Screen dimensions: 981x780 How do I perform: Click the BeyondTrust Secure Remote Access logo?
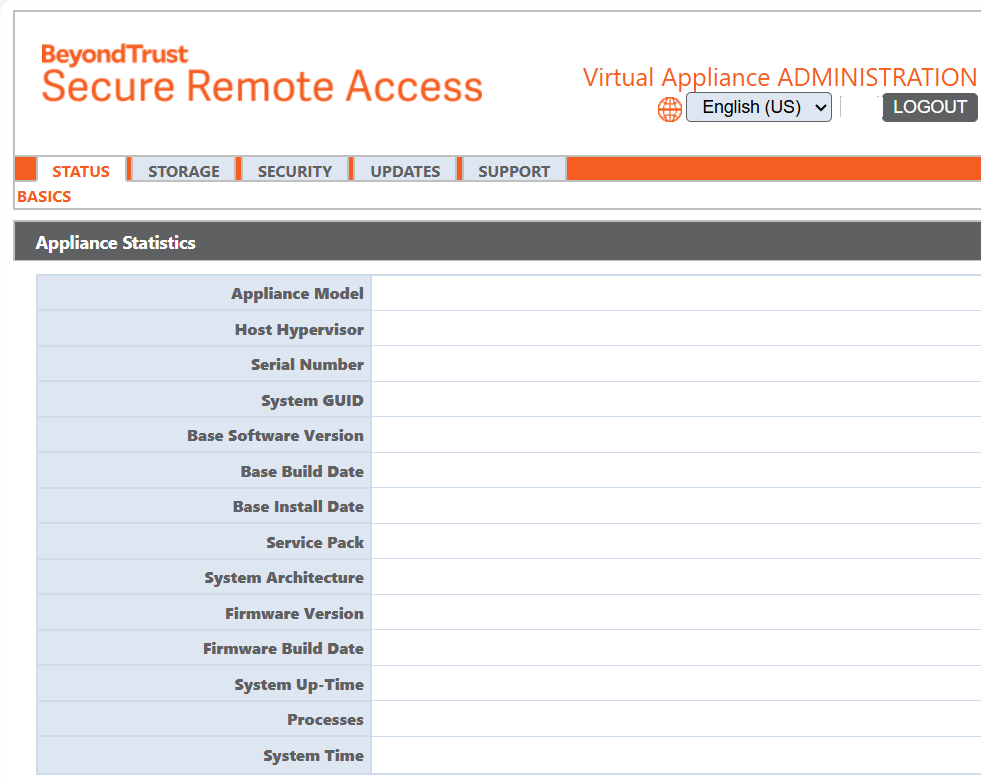tap(262, 73)
